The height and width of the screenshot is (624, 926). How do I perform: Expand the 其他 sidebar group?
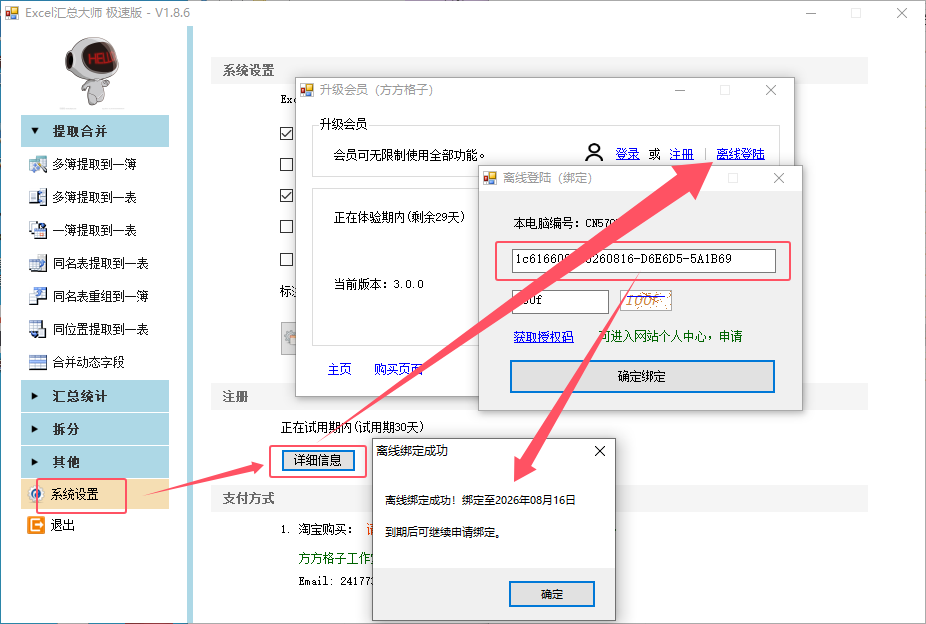click(94, 462)
